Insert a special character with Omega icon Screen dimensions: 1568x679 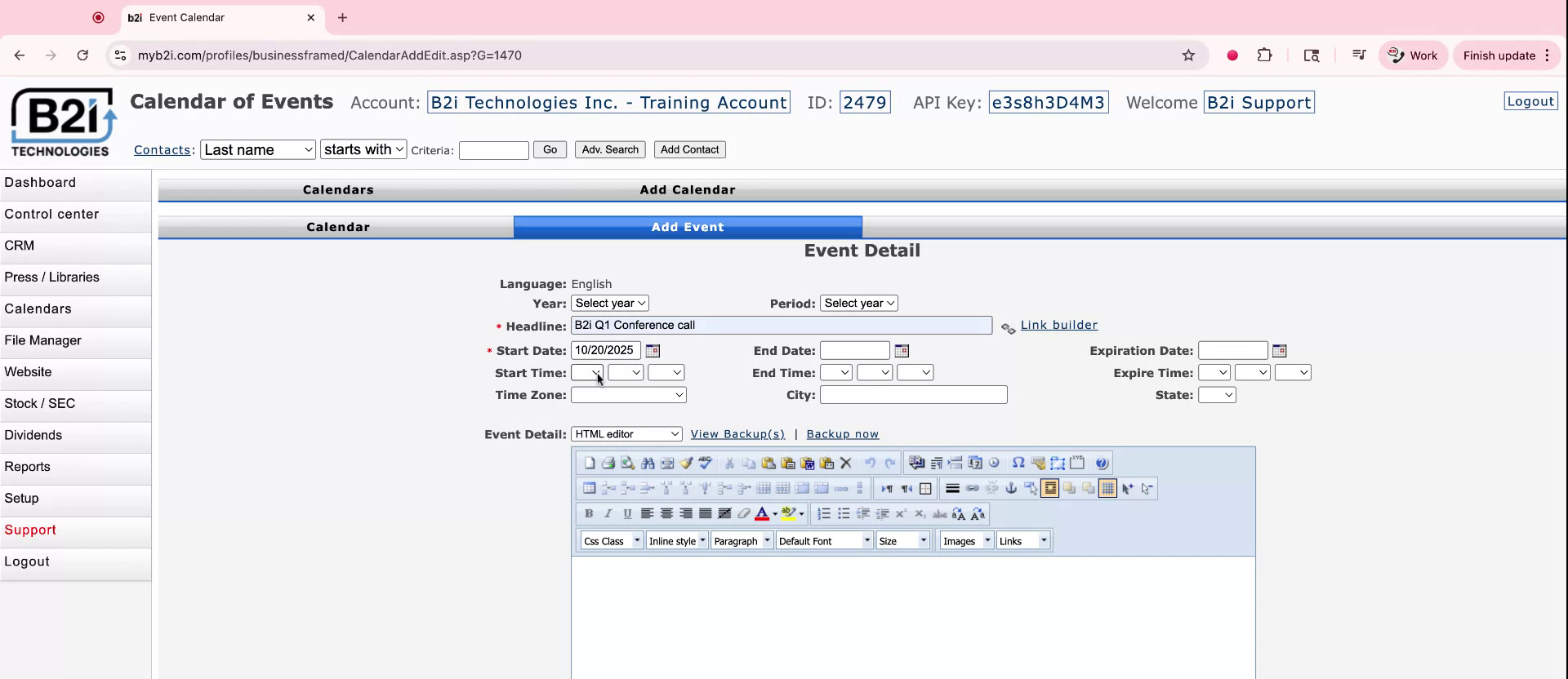point(1018,463)
